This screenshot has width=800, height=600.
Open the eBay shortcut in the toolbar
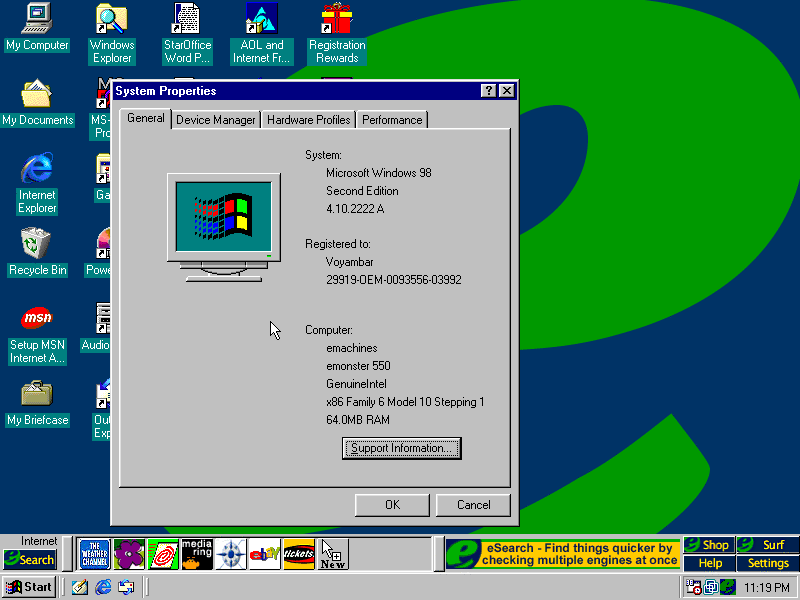264,554
